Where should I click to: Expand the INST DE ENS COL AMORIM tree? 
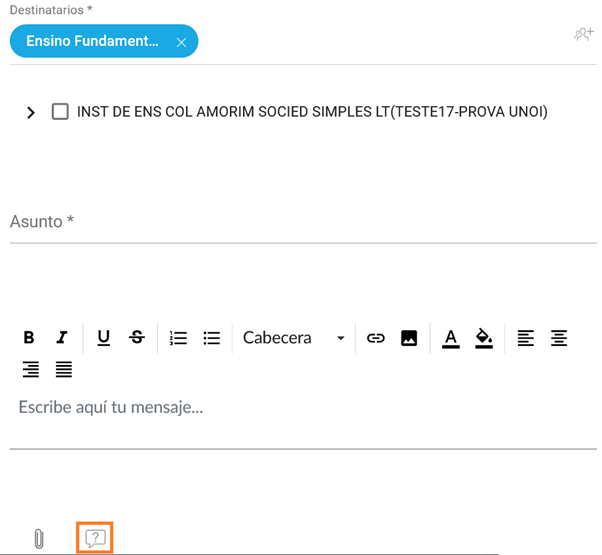pyautogui.click(x=31, y=113)
